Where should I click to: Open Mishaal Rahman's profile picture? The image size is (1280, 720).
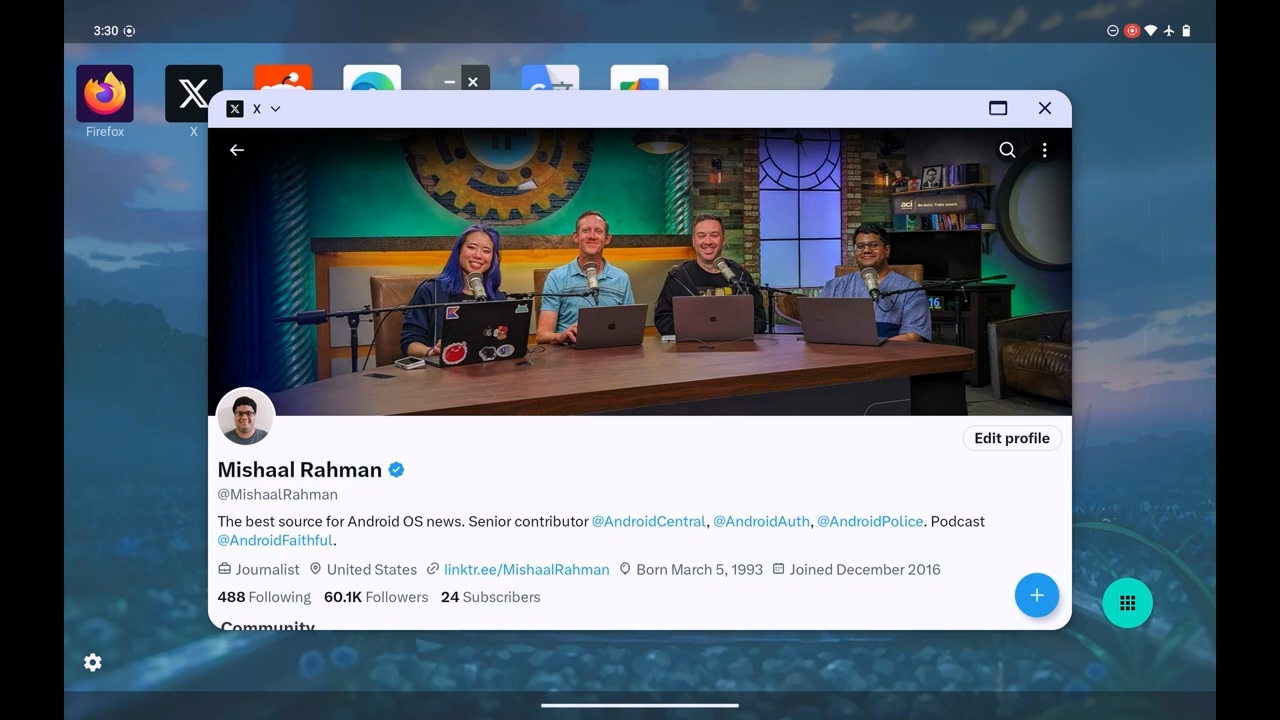point(245,417)
